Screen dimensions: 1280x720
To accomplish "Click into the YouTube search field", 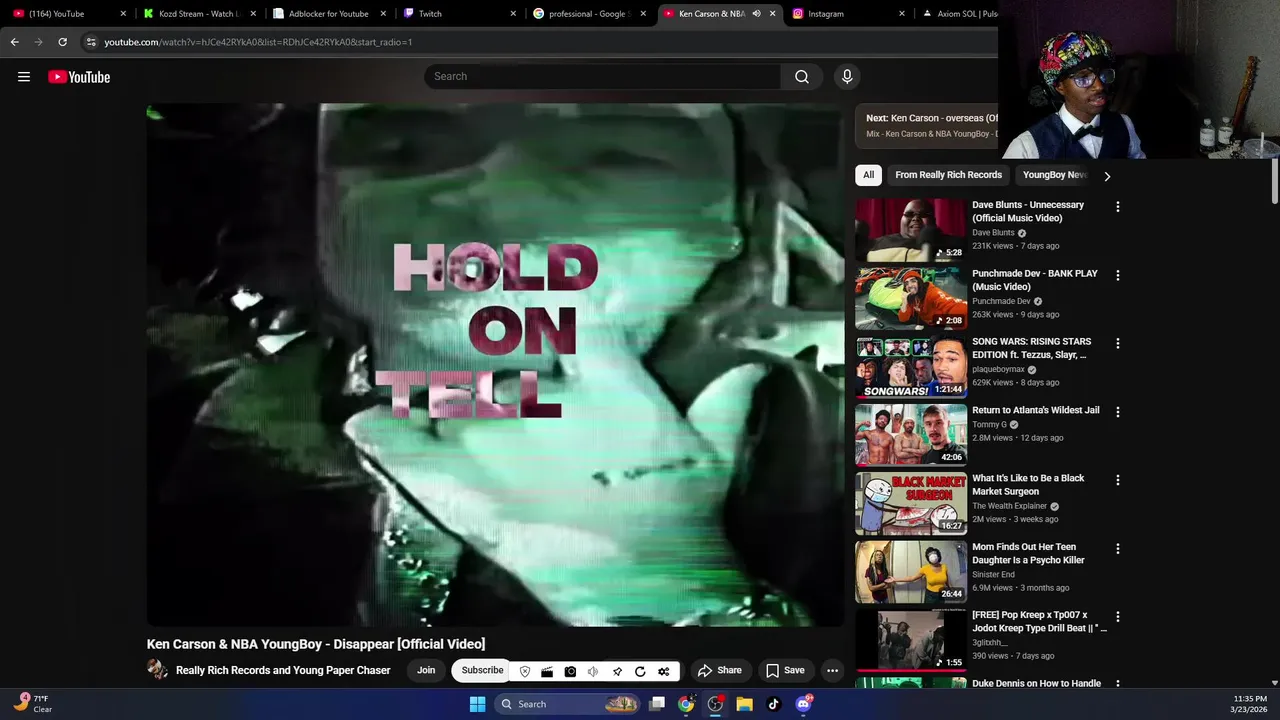I will (603, 77).
